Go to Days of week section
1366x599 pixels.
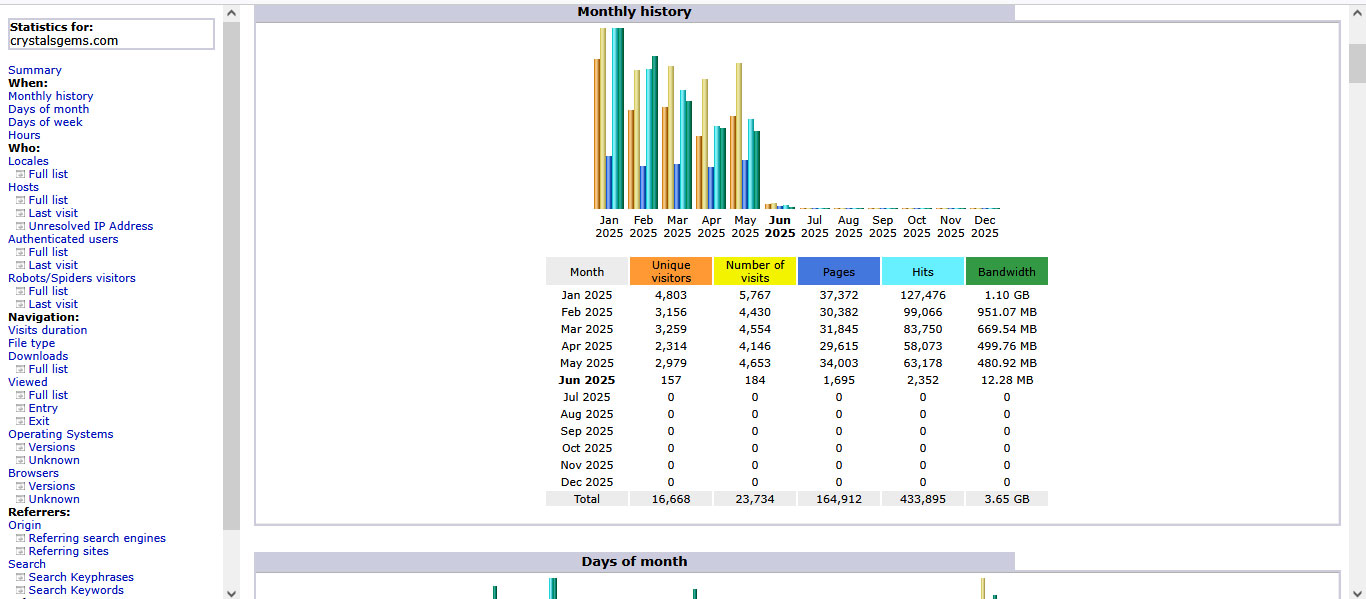(x=45, y=122)
